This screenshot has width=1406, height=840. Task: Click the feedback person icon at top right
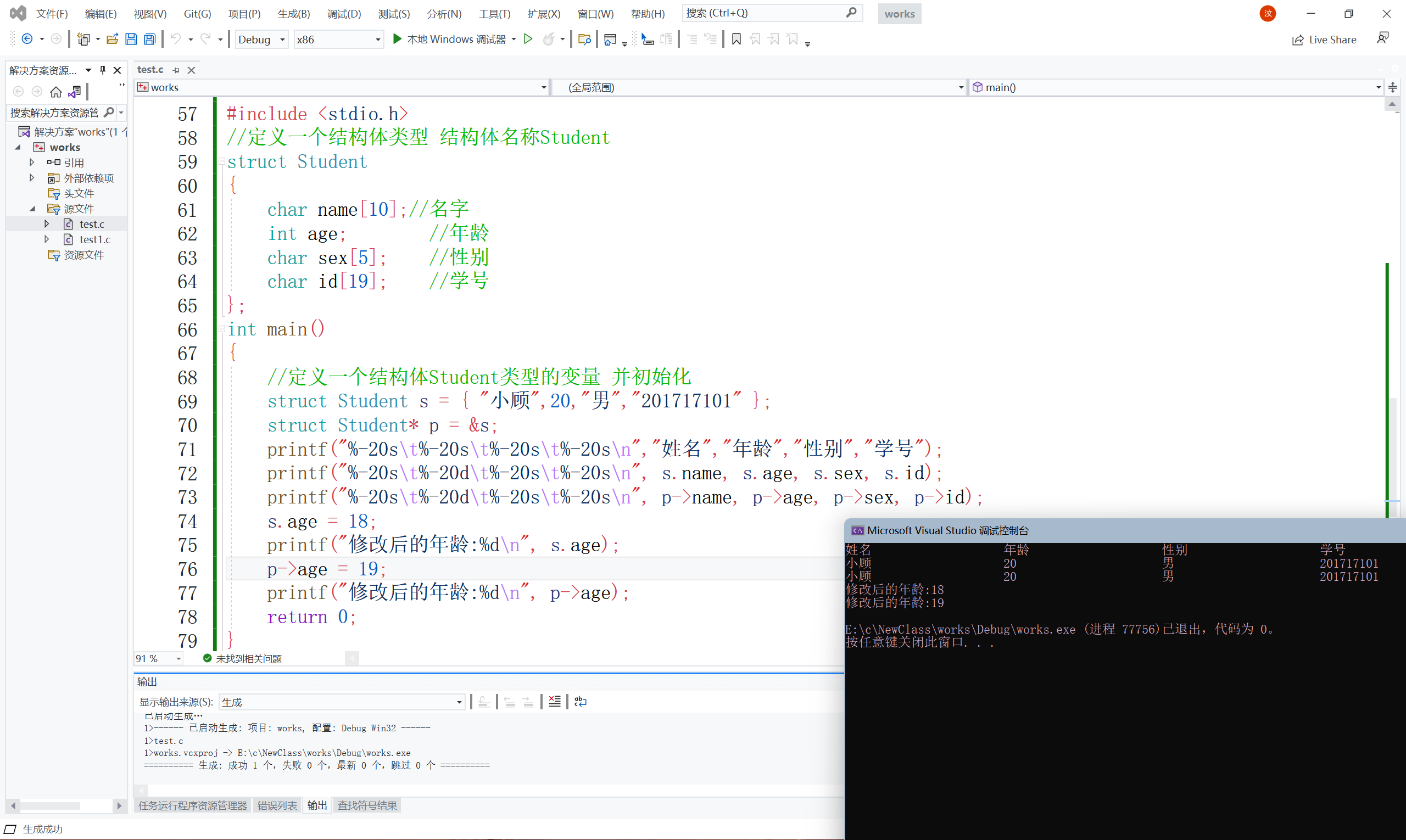[x=1383, y=38]
